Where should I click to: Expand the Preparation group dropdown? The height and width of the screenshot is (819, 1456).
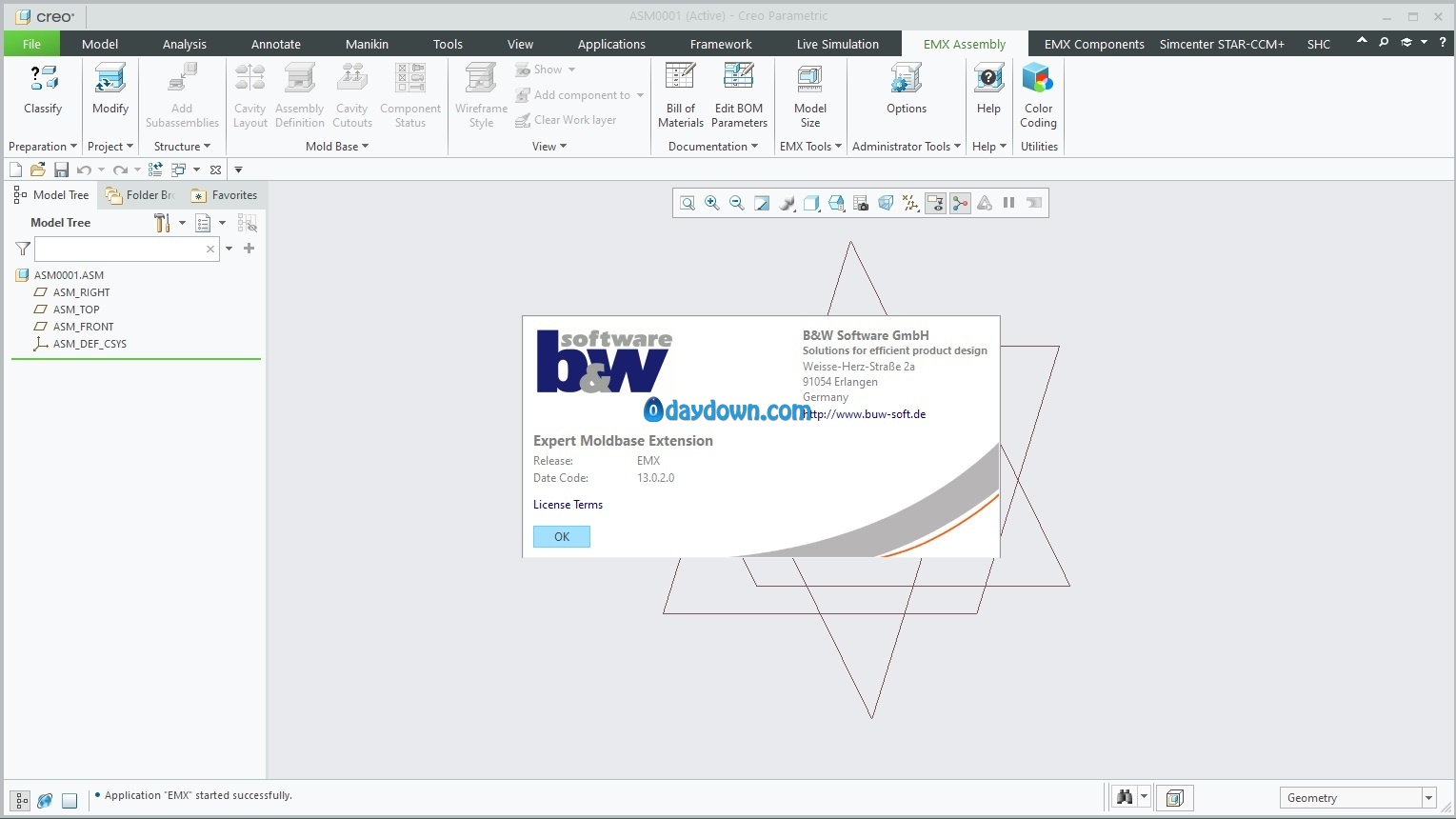(x=43, y=147)
